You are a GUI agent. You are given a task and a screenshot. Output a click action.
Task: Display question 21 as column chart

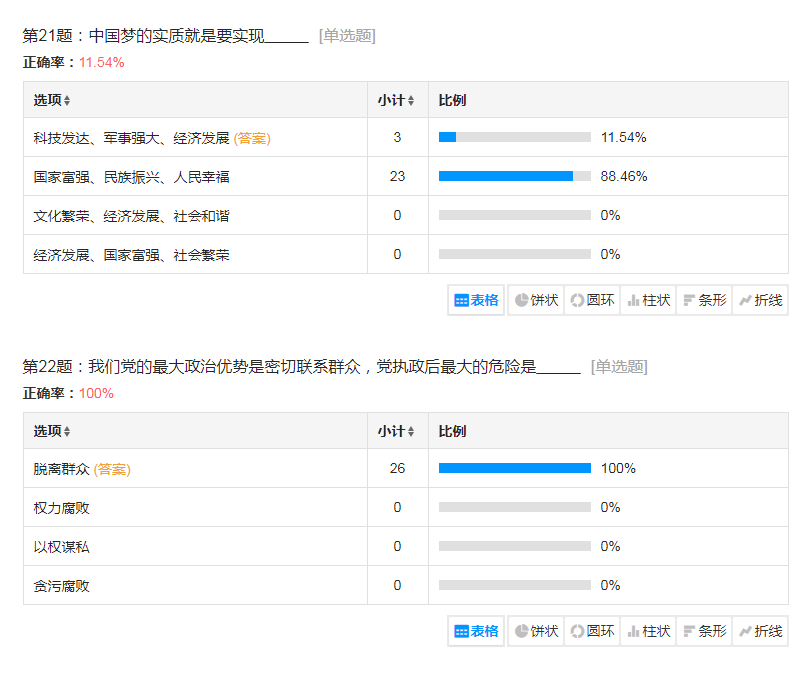(x=648, y=300)
